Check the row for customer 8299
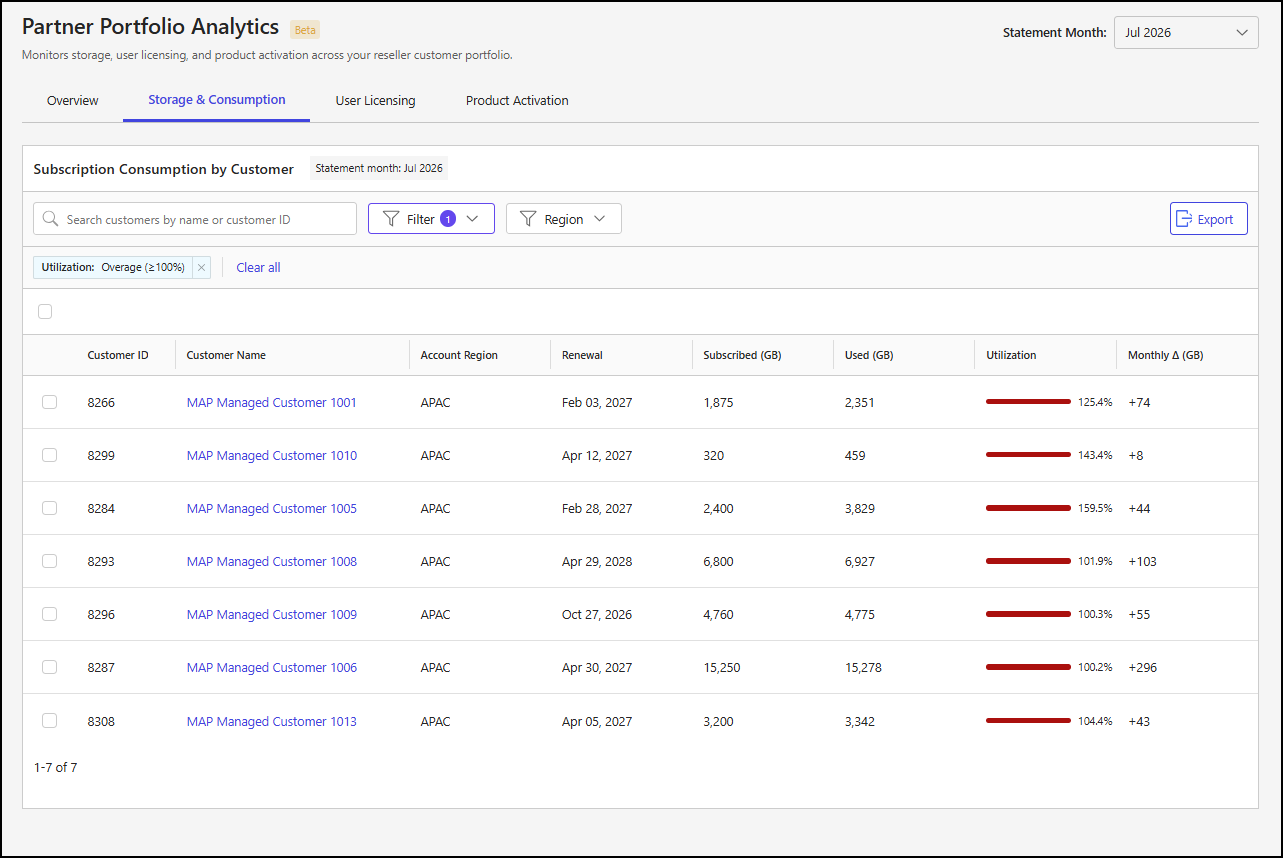The height and width of the screenshot is (858, 1283). coord(49,455)
